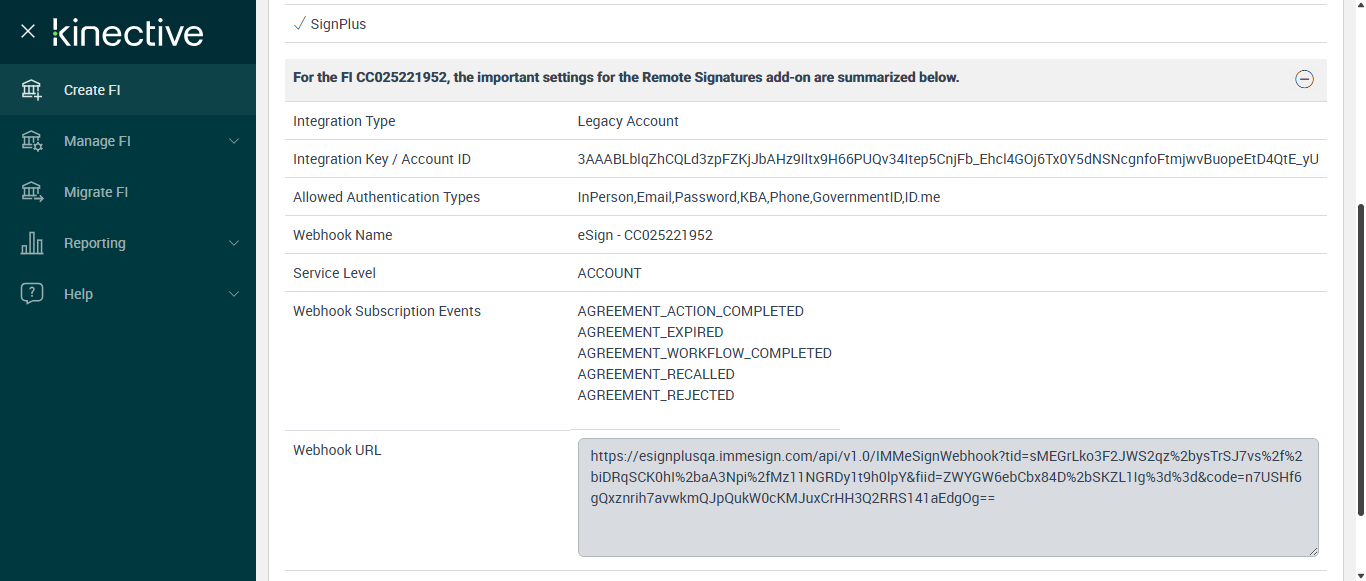
Task: Click the Help question bubble icon
Action: 32,294
